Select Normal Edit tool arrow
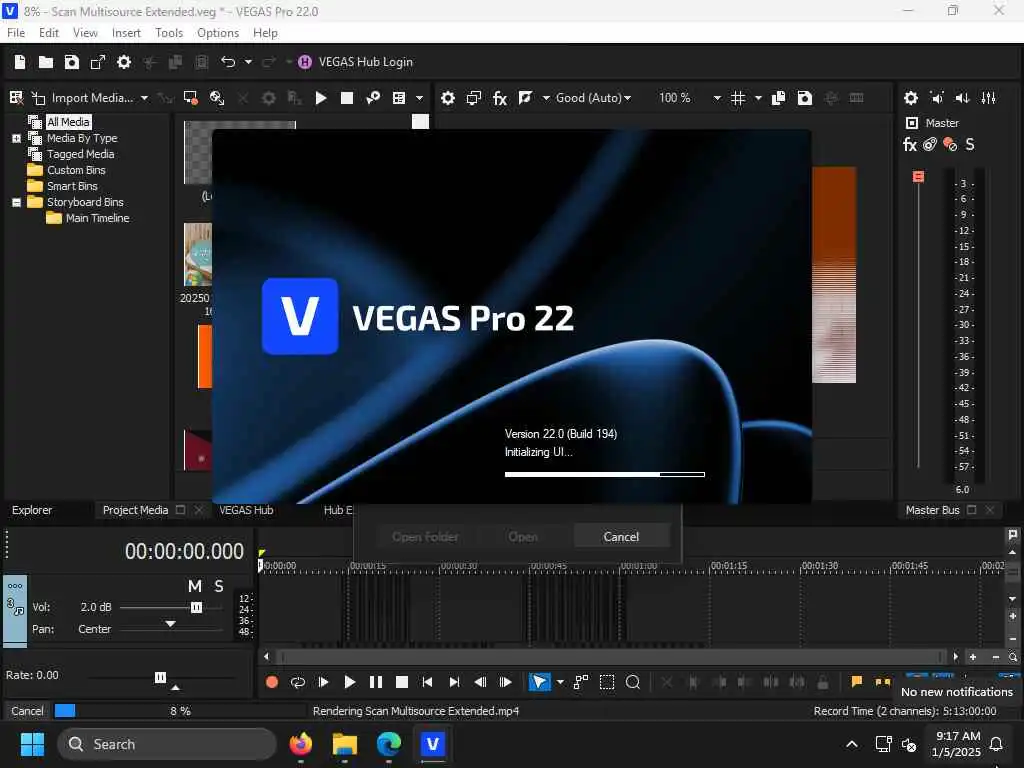The image size is (1024, 768). pos(539,682)
